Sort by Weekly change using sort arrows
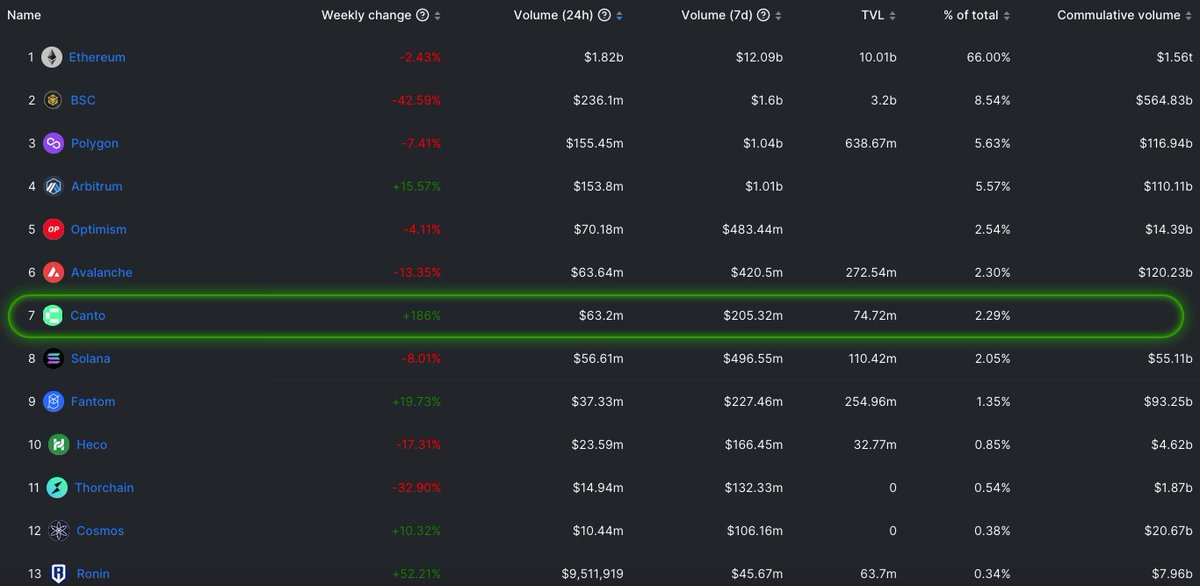1200x586 pixels. click(437, 15)
